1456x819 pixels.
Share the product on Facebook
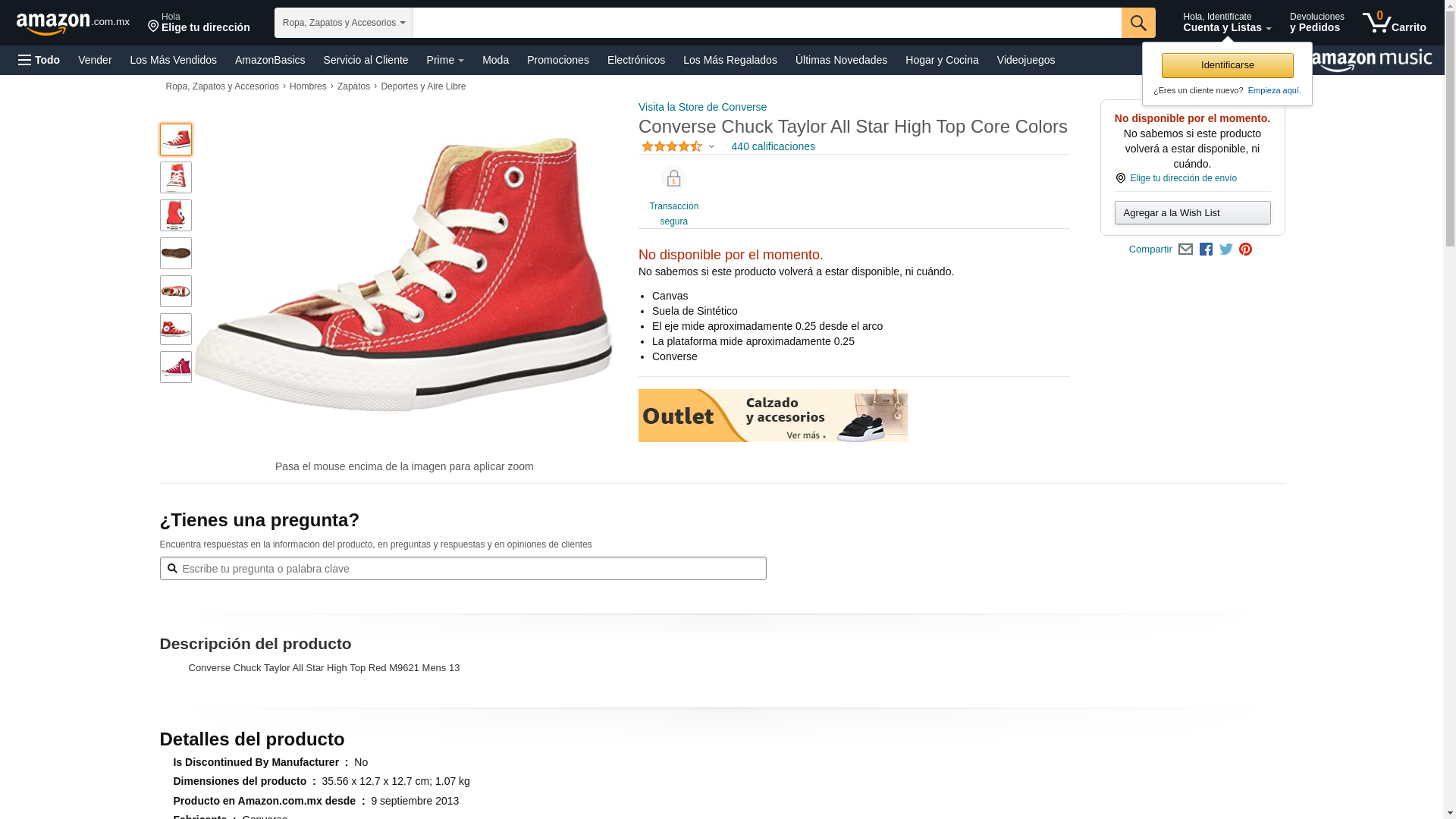pos(1206,249)
